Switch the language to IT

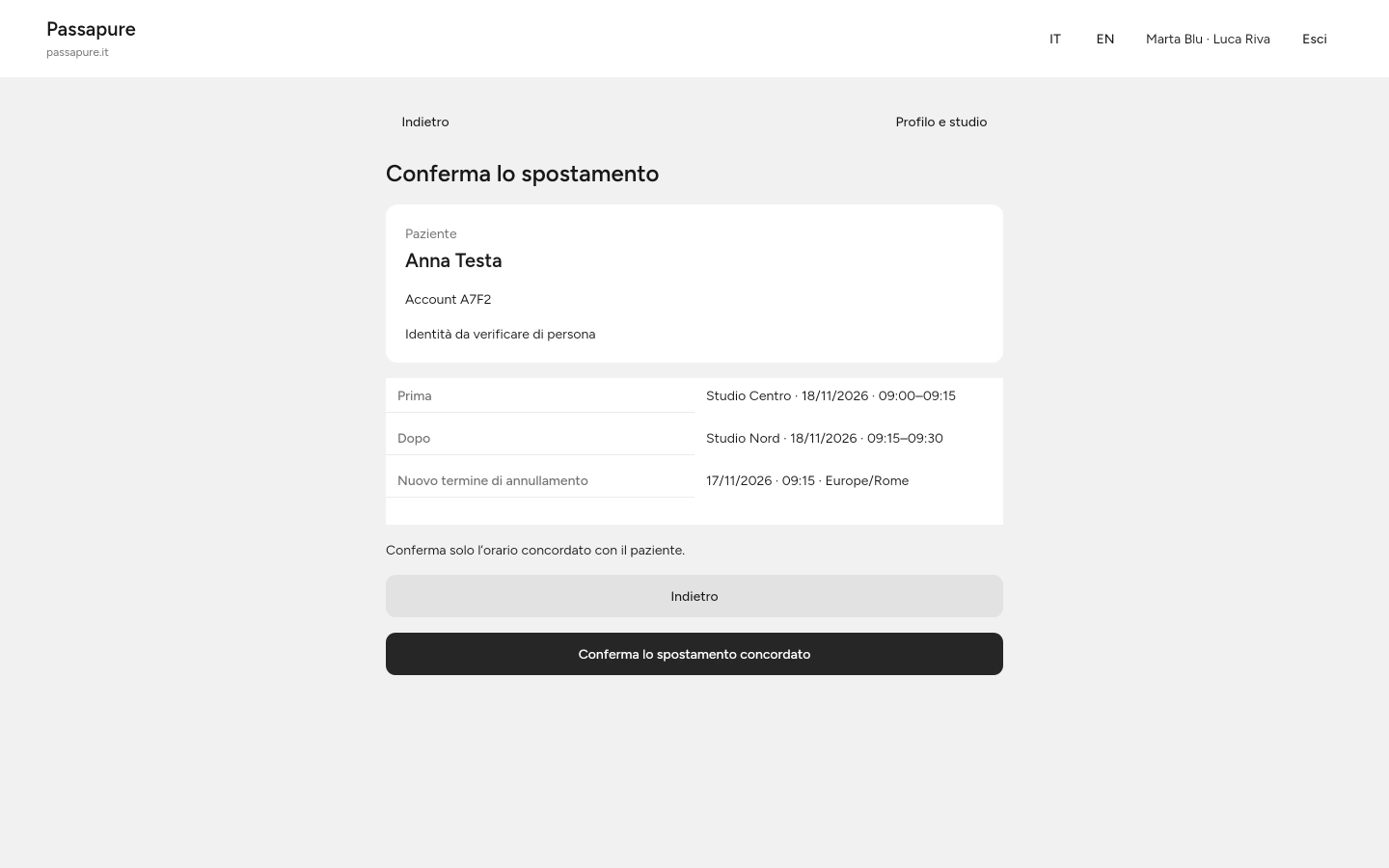click(1055, 39)
